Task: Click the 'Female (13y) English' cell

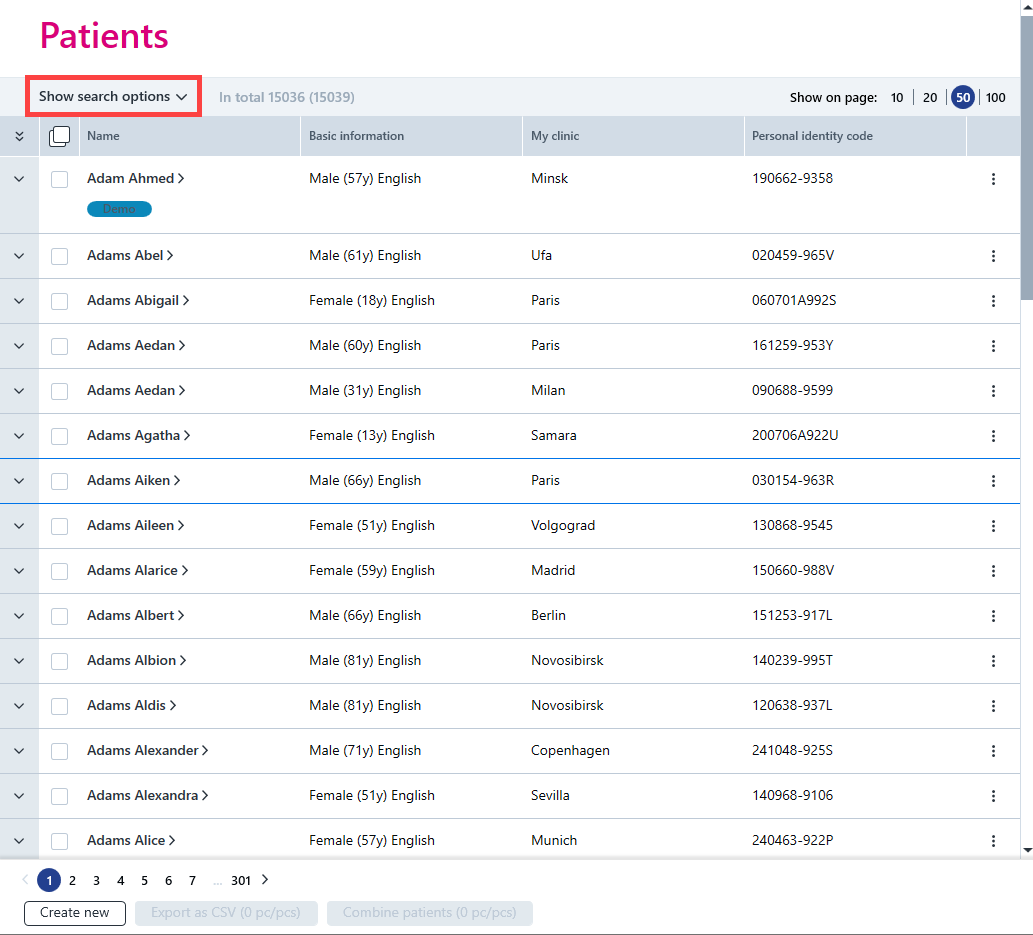Action: pyautogui.click(x=372, y=436)
